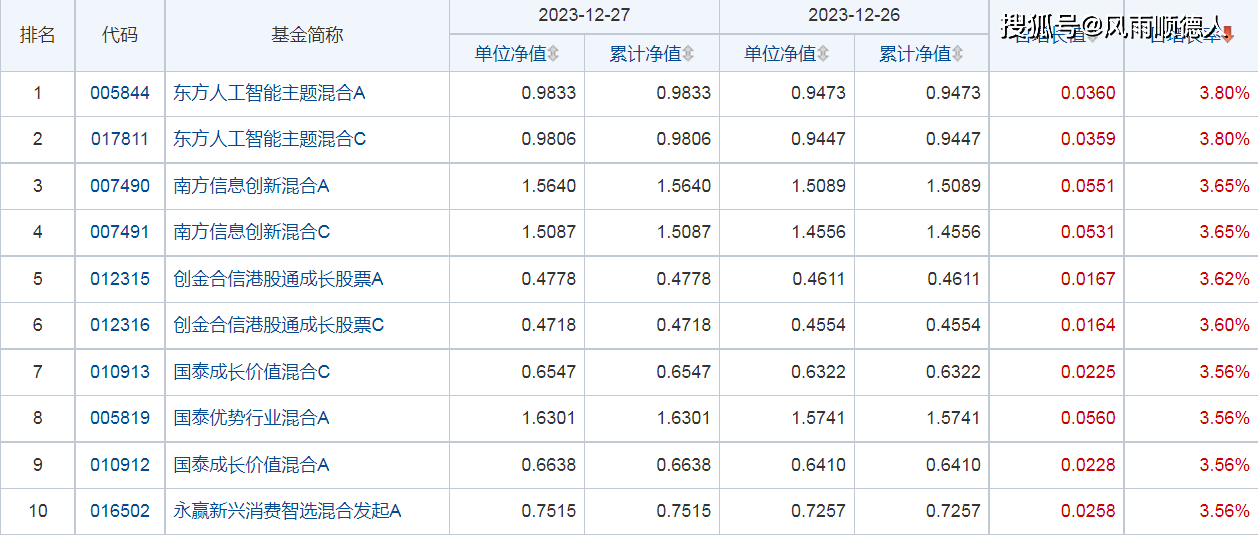Select 12-26 unit value 1.5089

coord(819,186)
